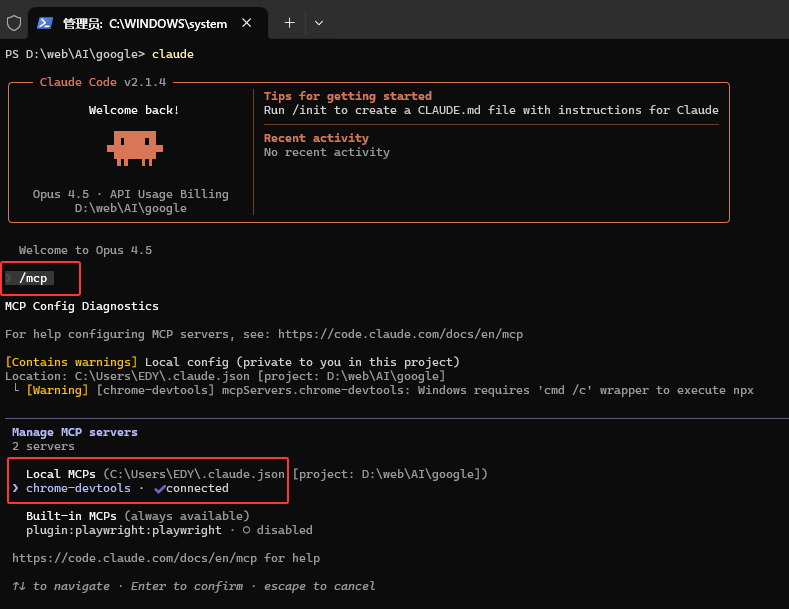Click the Manage MCP servers heading
789x609 pixels.
coord(75,432)
